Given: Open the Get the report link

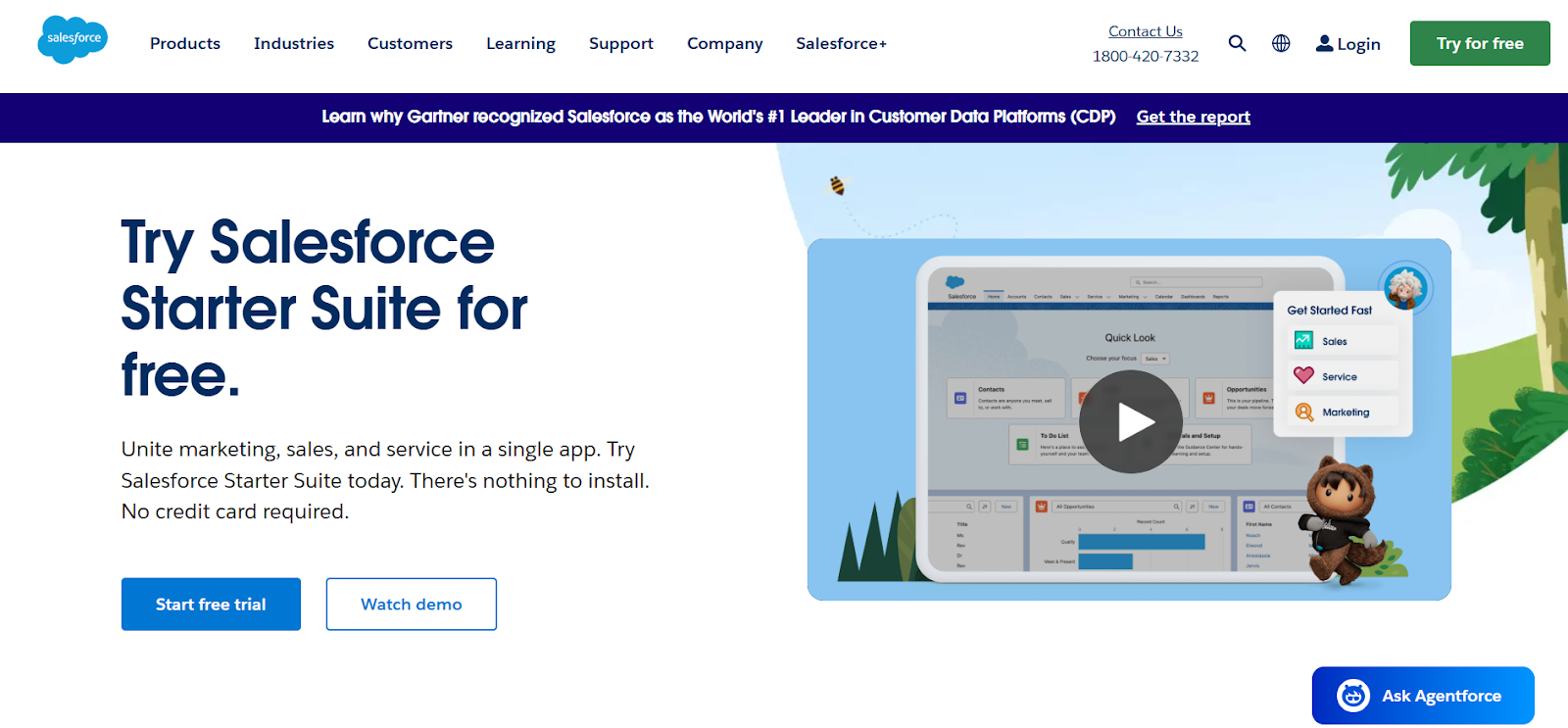Looking at the screenshot, I should [1193, 117].
